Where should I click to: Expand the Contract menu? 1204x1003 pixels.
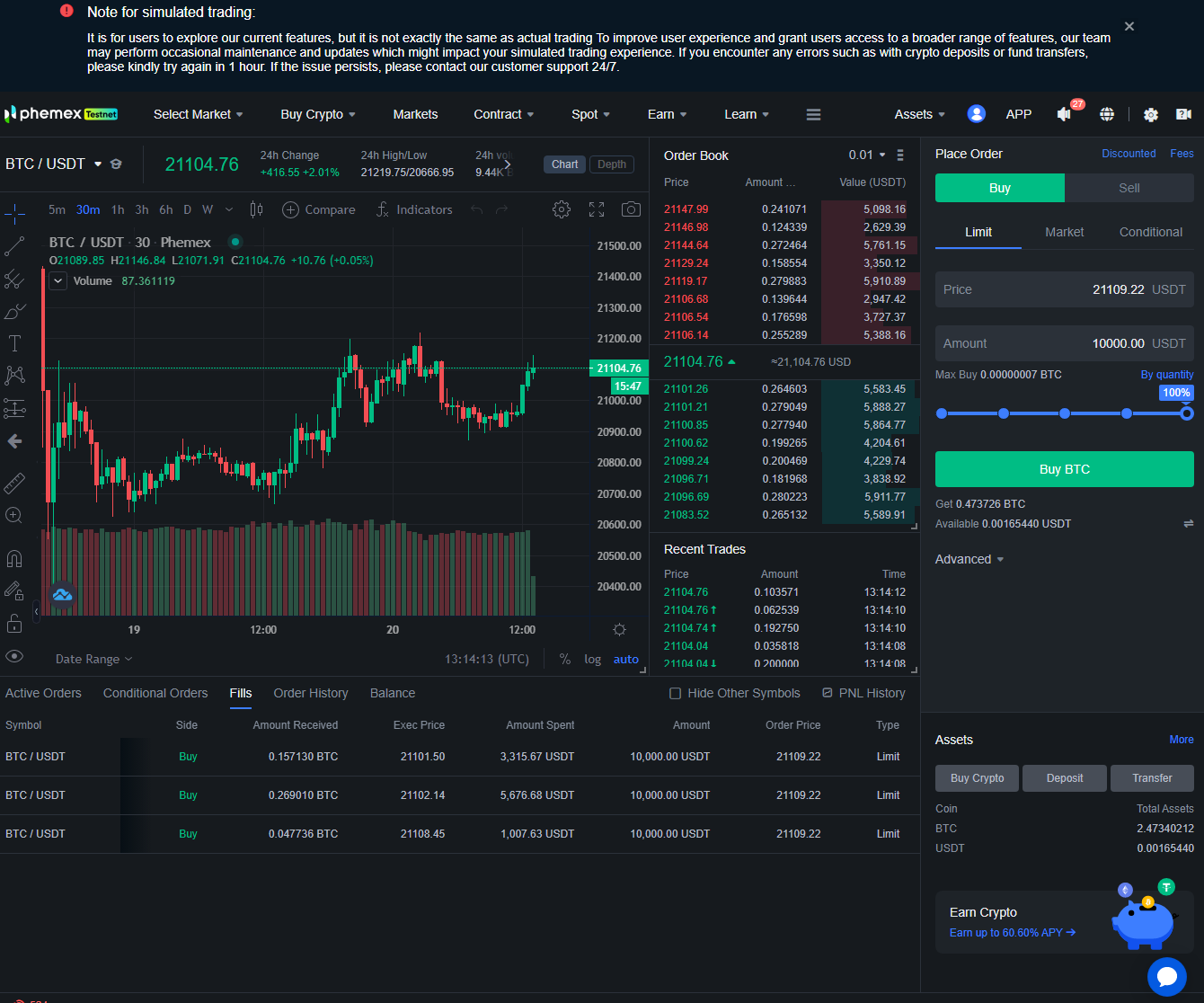pyautogui.click(x=504, y=114)
